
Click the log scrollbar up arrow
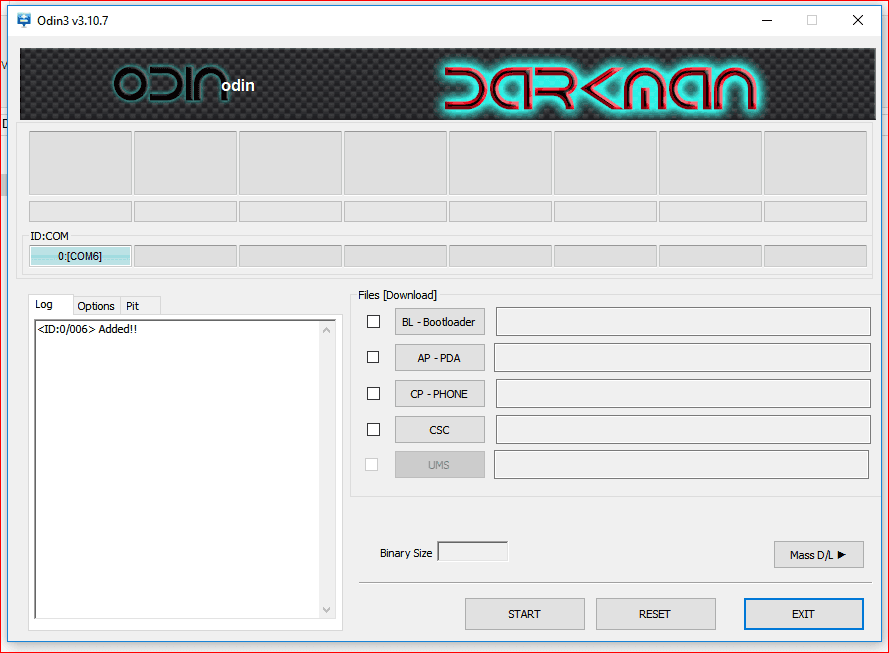click(x=327, y=330)
